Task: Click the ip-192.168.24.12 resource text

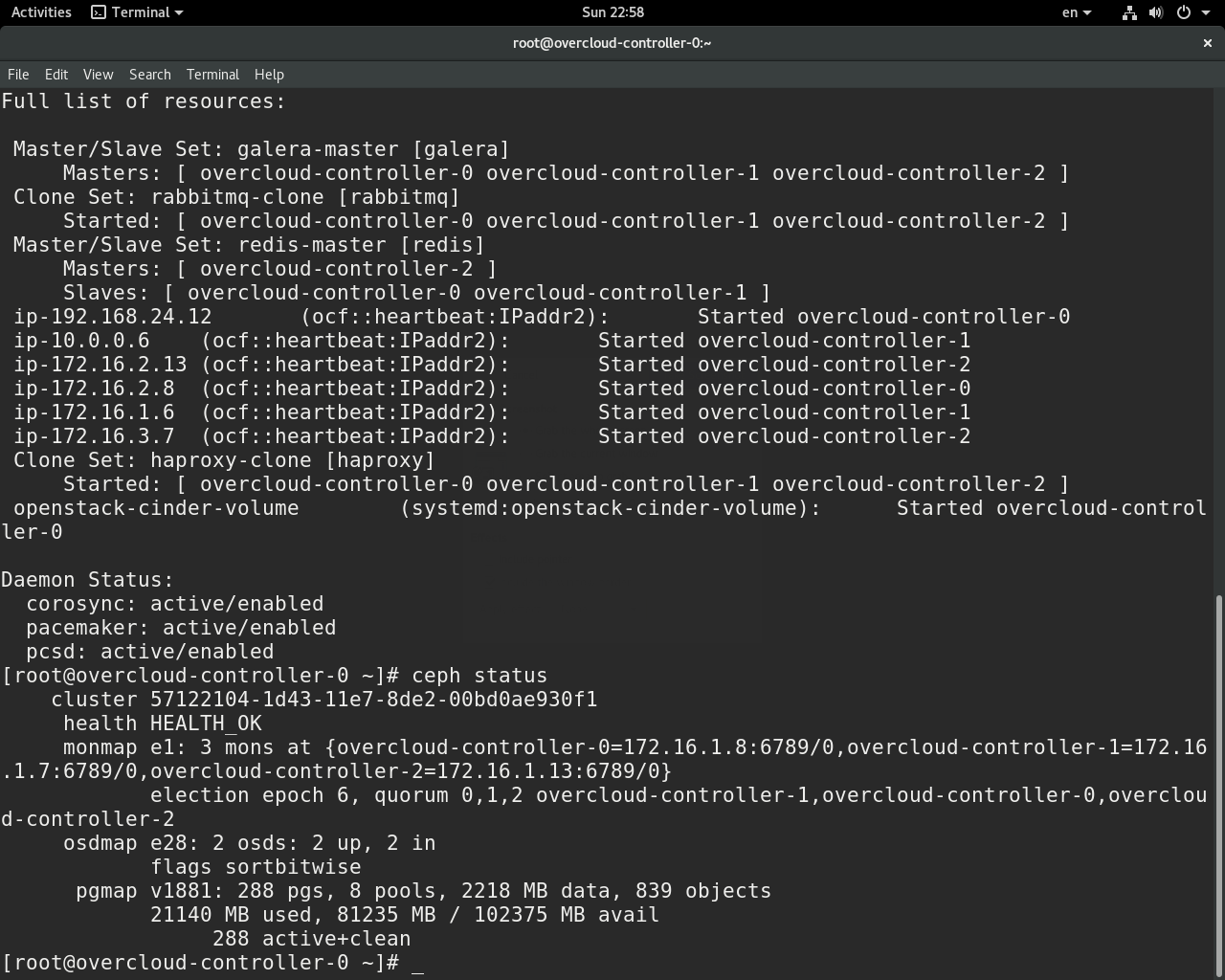Action: click(x=113, y=317)
